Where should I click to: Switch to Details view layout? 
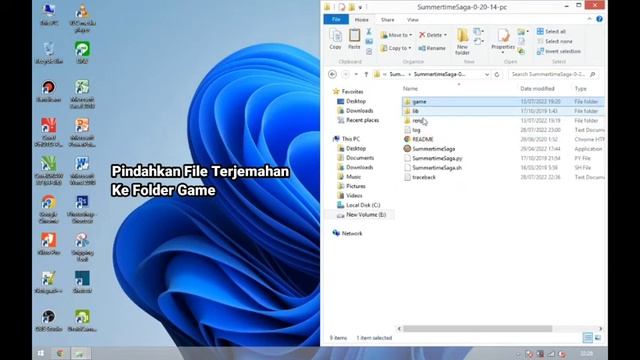(587, 338)
